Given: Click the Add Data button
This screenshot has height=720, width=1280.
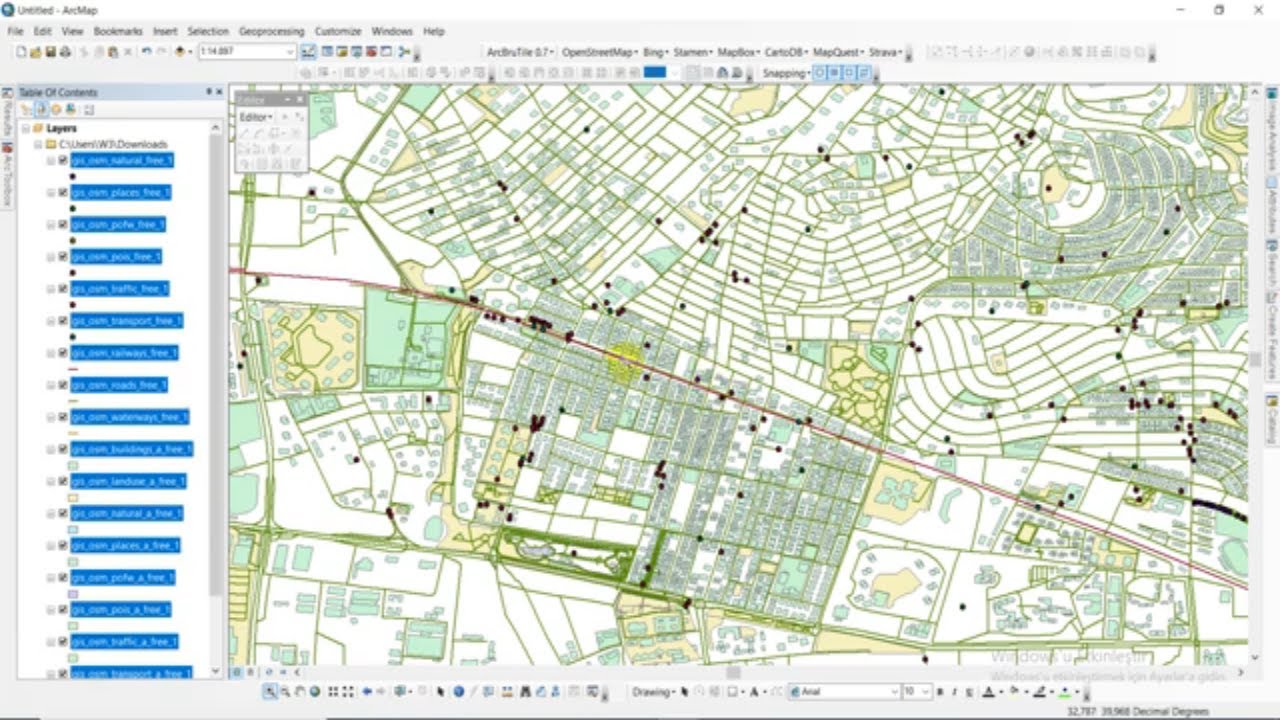Looking at the screenshot, I should [x=180, y=52].
